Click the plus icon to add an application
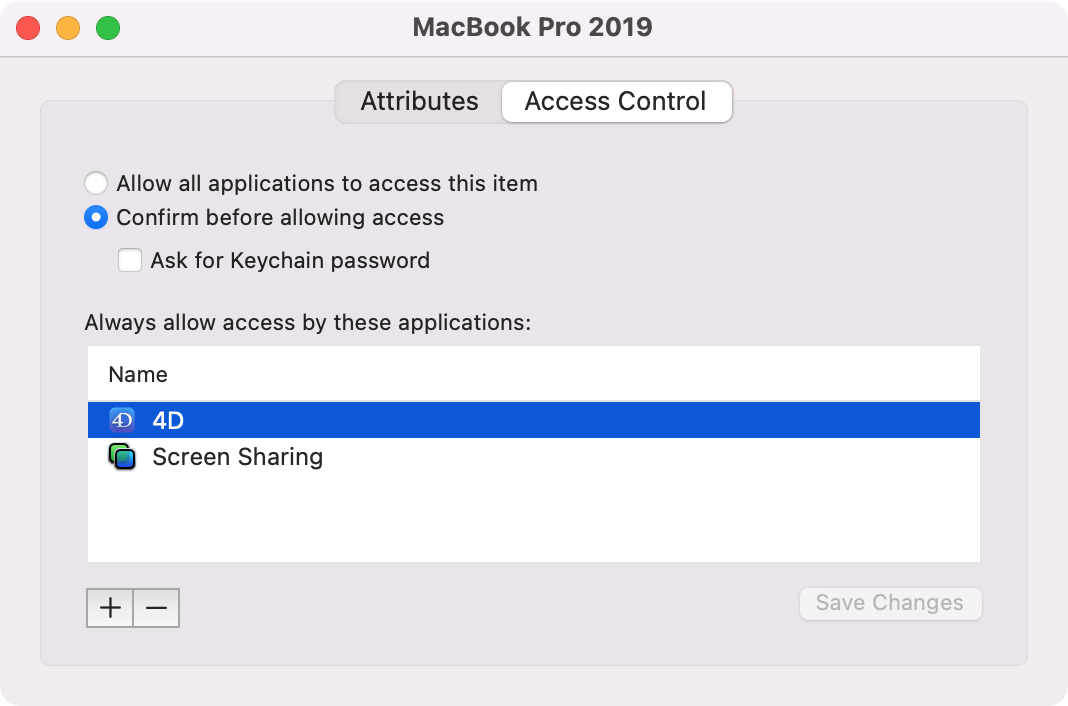The image size is (1068, 706). [110, 607]
